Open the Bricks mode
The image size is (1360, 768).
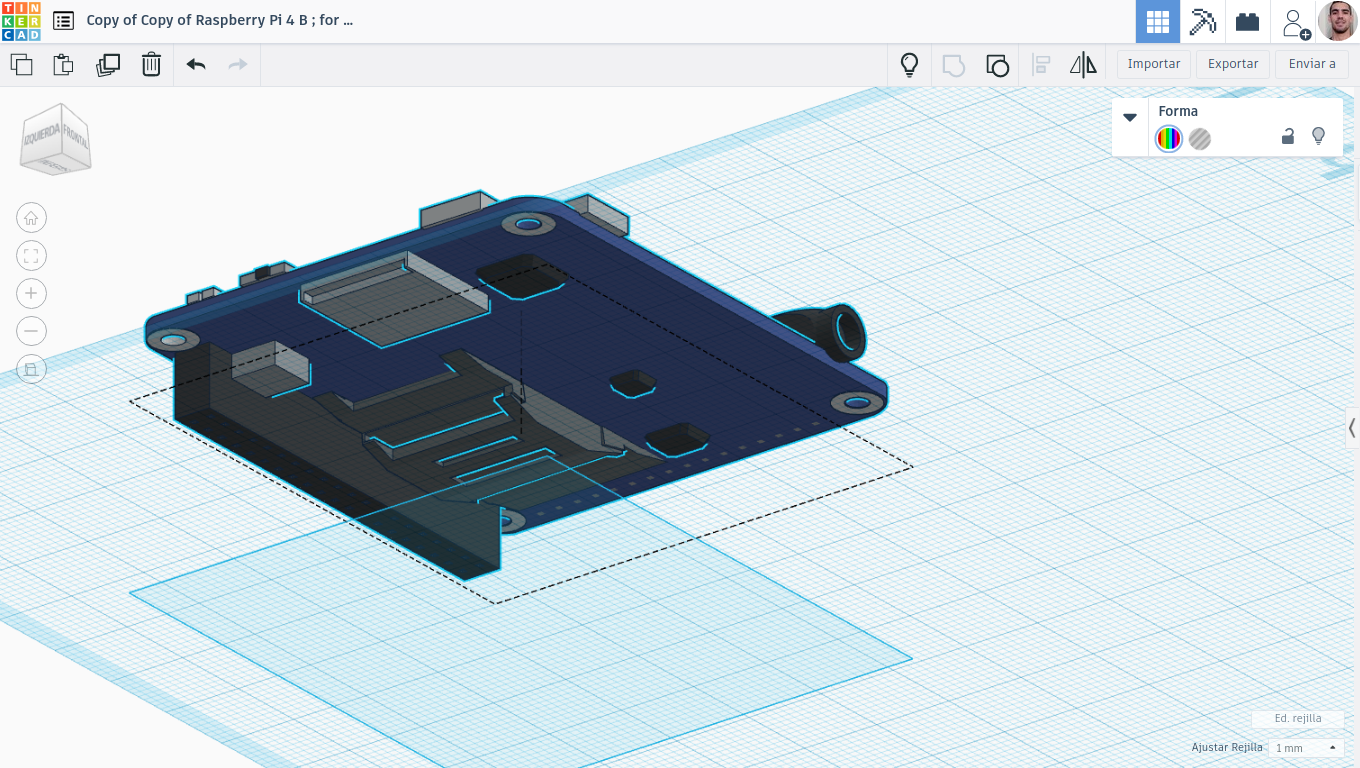point(1247,21)
